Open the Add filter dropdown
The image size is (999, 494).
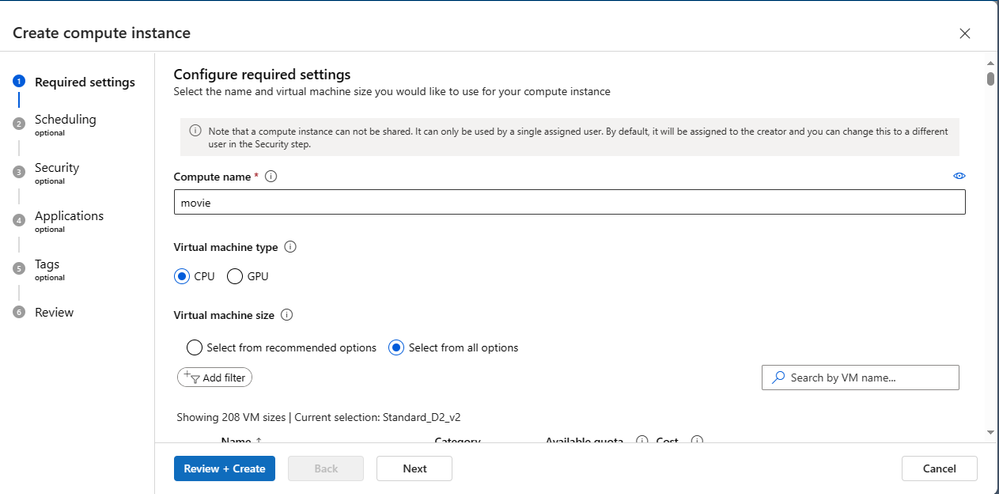click(215, 377)
